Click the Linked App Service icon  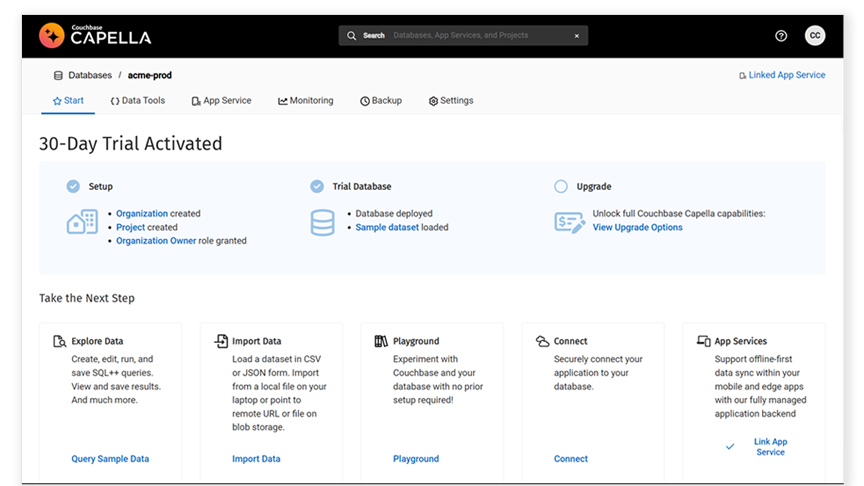point(742,75)
